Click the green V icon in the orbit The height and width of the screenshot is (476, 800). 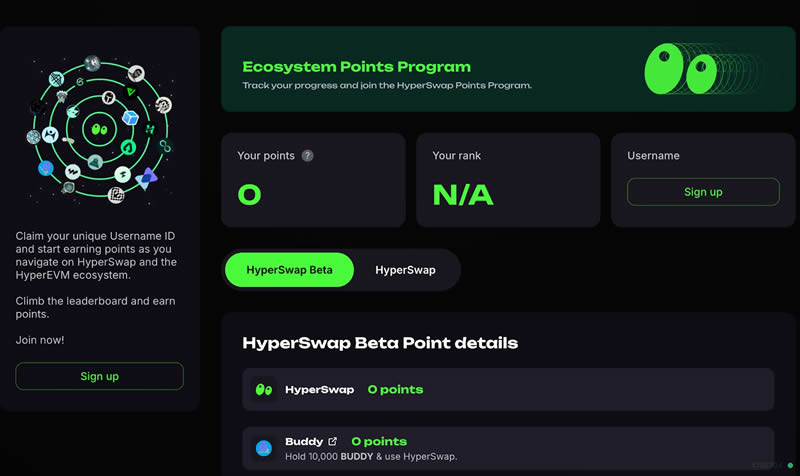coord(132,91)
